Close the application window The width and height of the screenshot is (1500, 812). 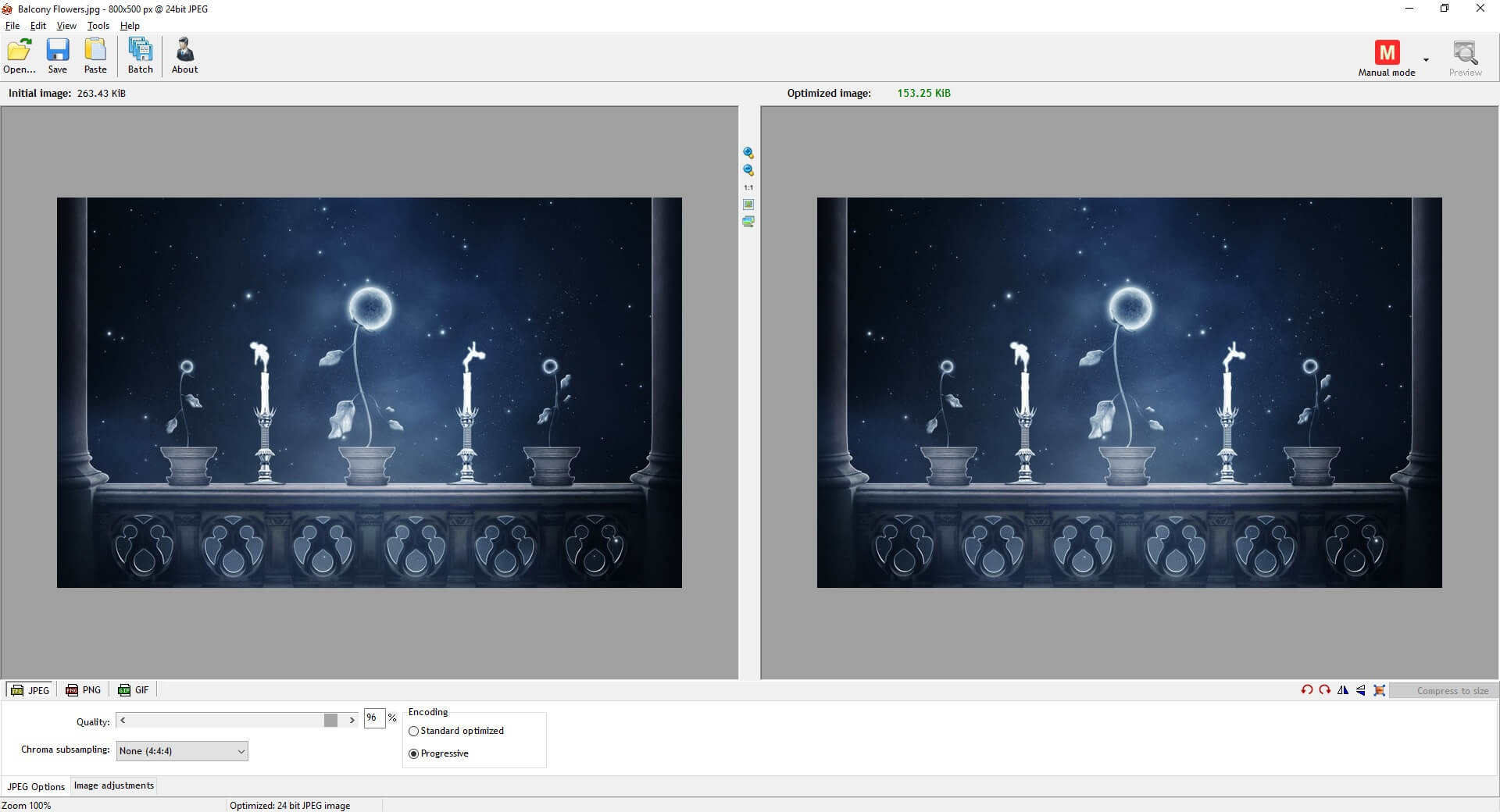coord(1480,9)
